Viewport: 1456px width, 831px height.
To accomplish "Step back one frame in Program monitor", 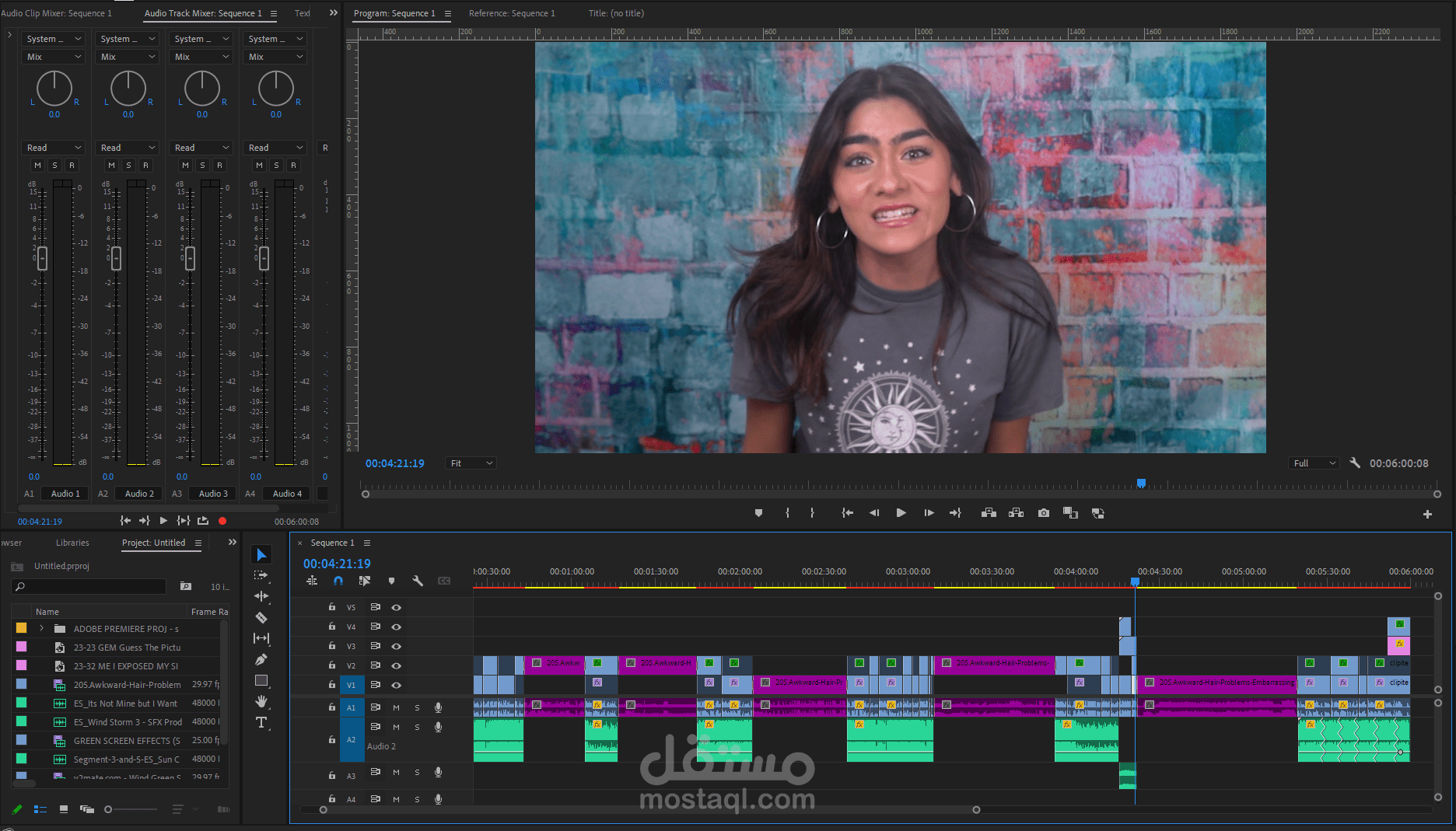I will pos(874,513).
